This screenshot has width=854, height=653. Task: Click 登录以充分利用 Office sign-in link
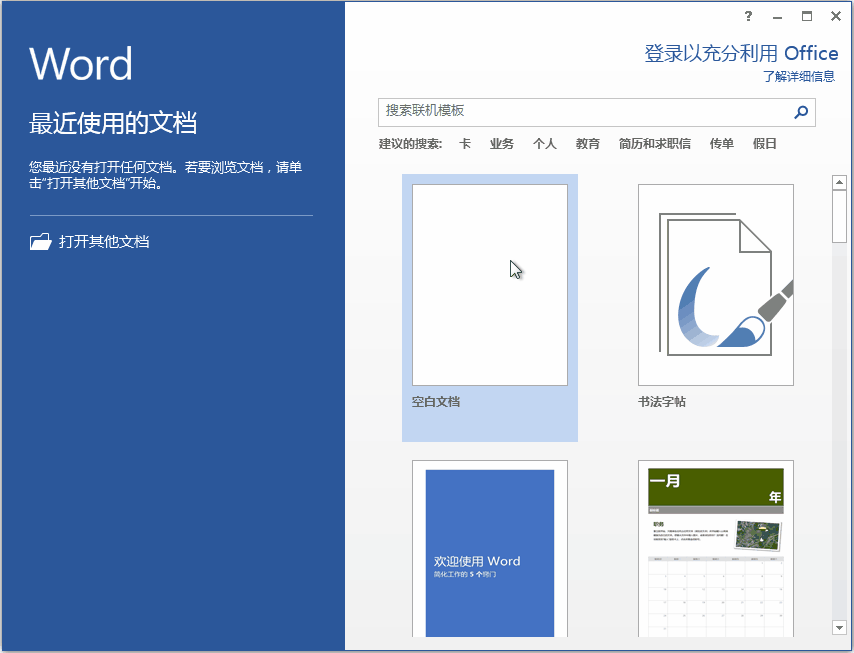click(x=741, y=53)
